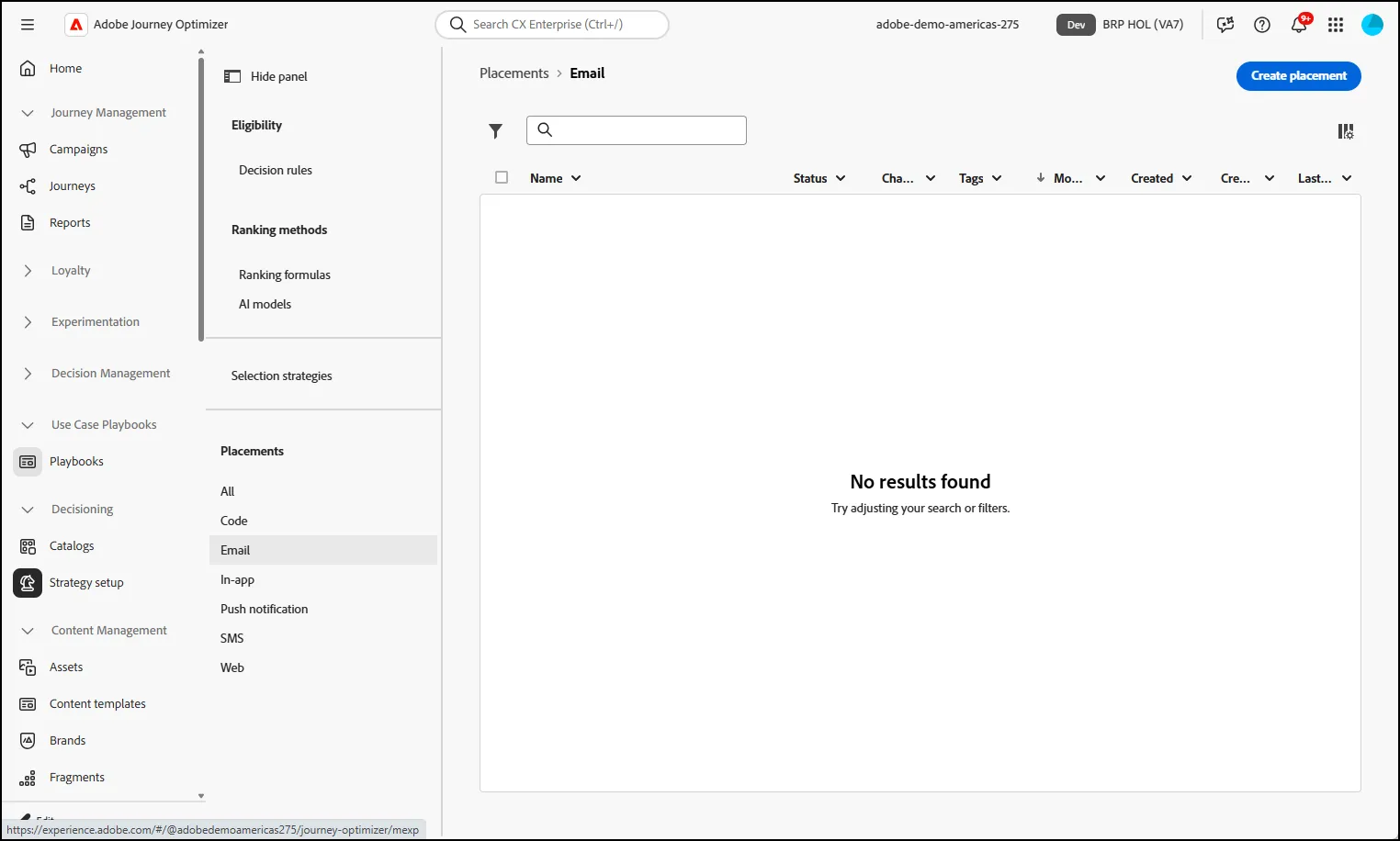Open the notifications bell
This screenshot has height=841, width=1400.
[x=1299, y=25]
